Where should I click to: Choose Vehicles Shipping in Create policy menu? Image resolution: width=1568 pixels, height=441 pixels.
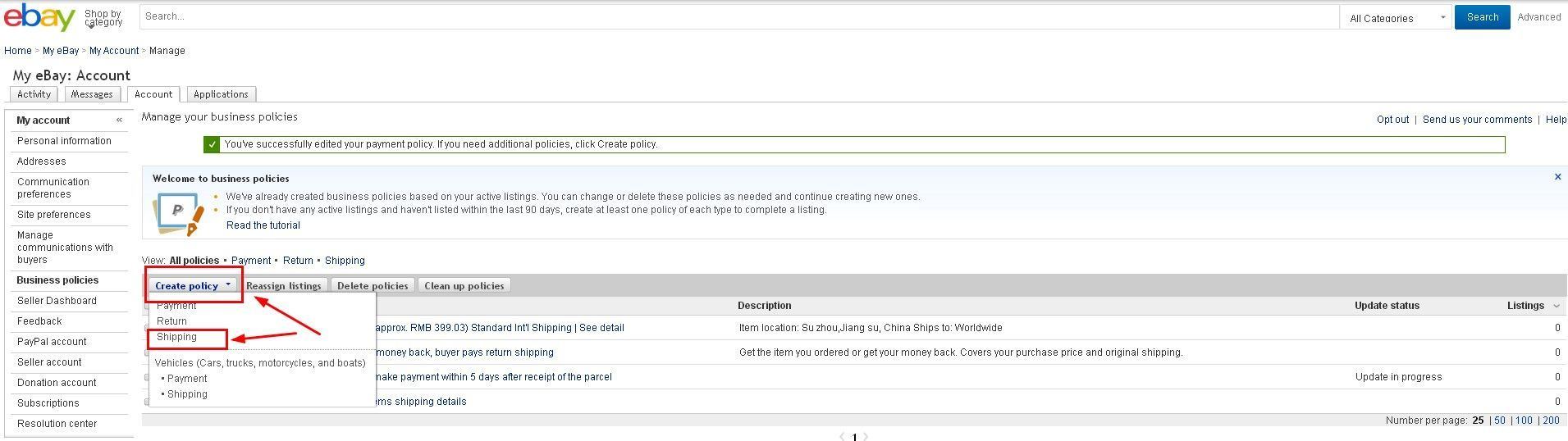click(x=187, y=394)
